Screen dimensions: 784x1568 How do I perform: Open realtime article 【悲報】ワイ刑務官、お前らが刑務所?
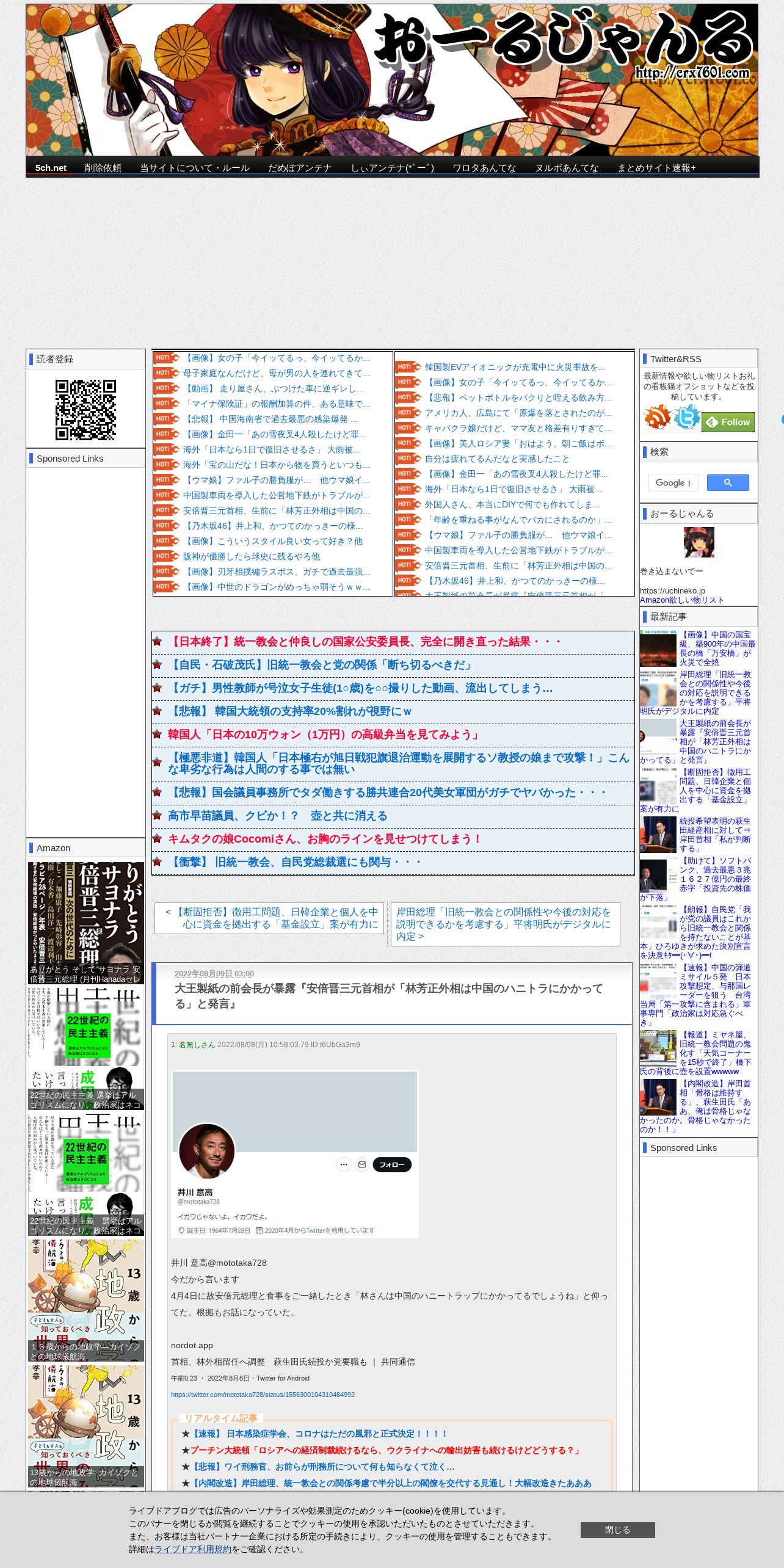(322, 1466)
